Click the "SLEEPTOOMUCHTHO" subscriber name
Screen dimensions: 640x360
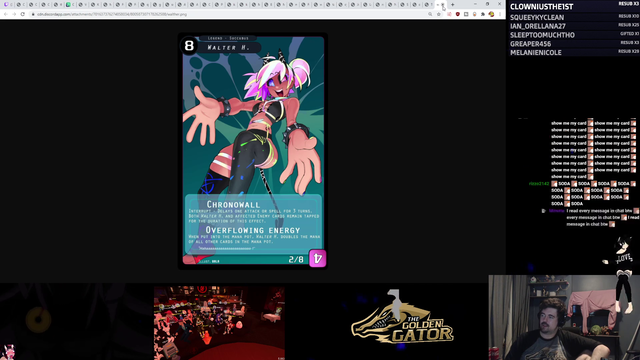tap(542, 35)
